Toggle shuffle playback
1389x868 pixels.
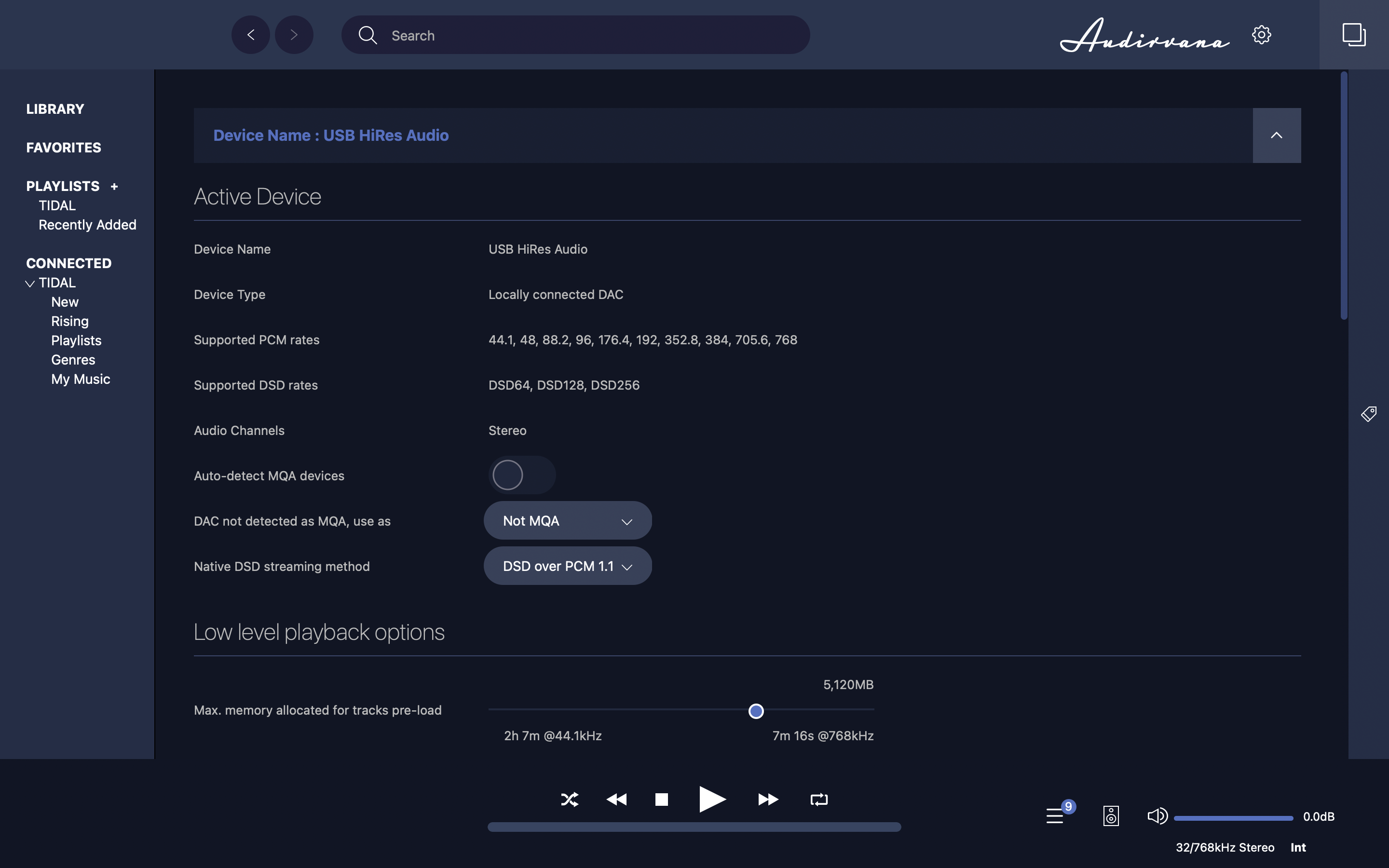click(570, 799)
